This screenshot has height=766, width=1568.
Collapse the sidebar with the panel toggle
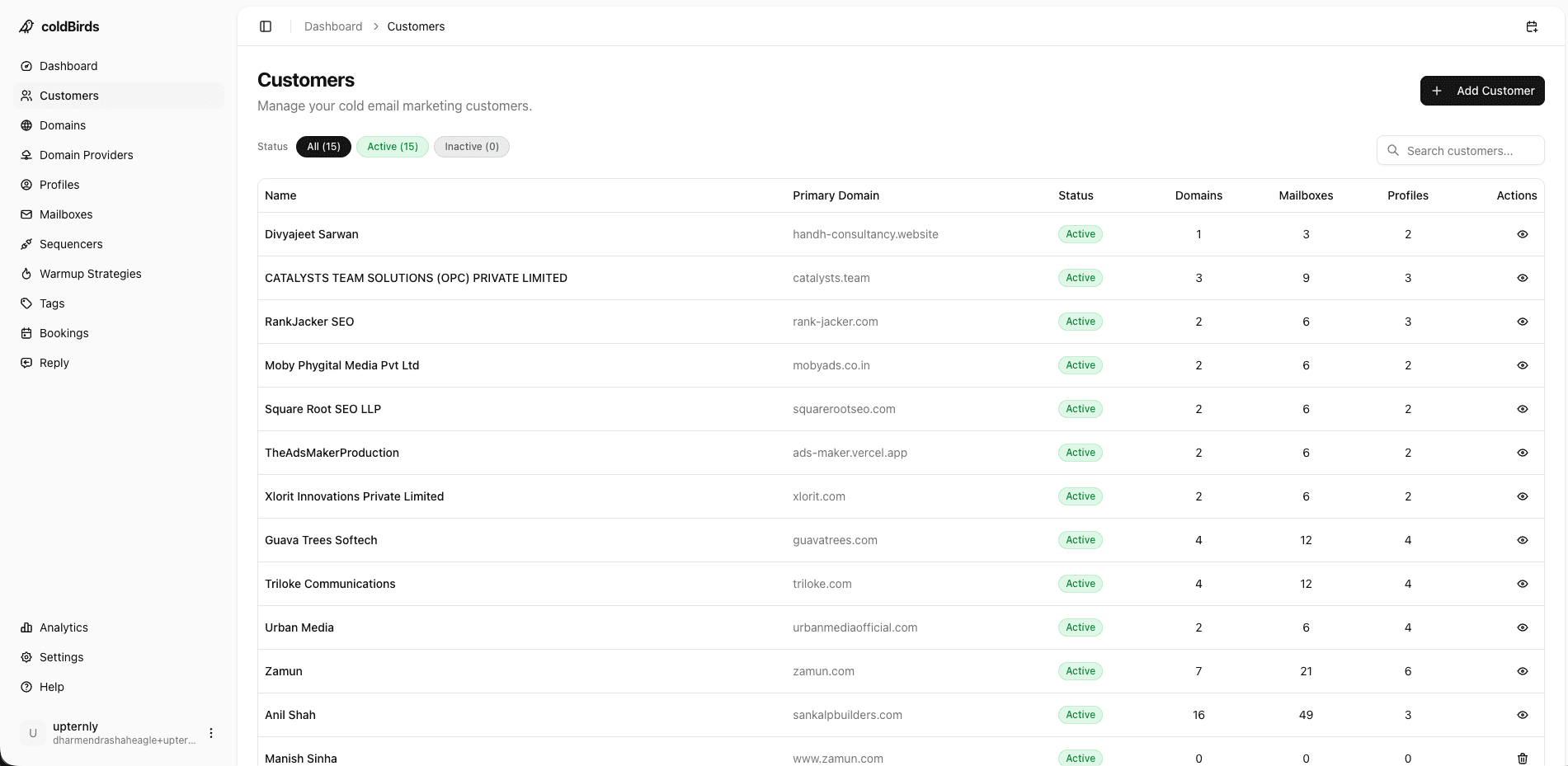[266, 26]
